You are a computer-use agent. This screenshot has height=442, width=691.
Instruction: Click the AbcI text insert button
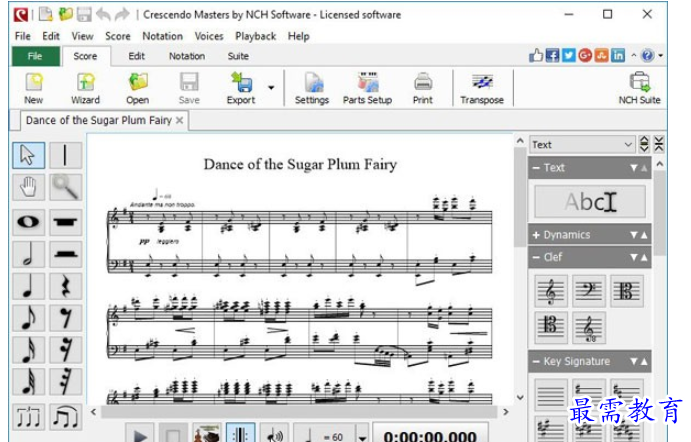click(590, 202)
